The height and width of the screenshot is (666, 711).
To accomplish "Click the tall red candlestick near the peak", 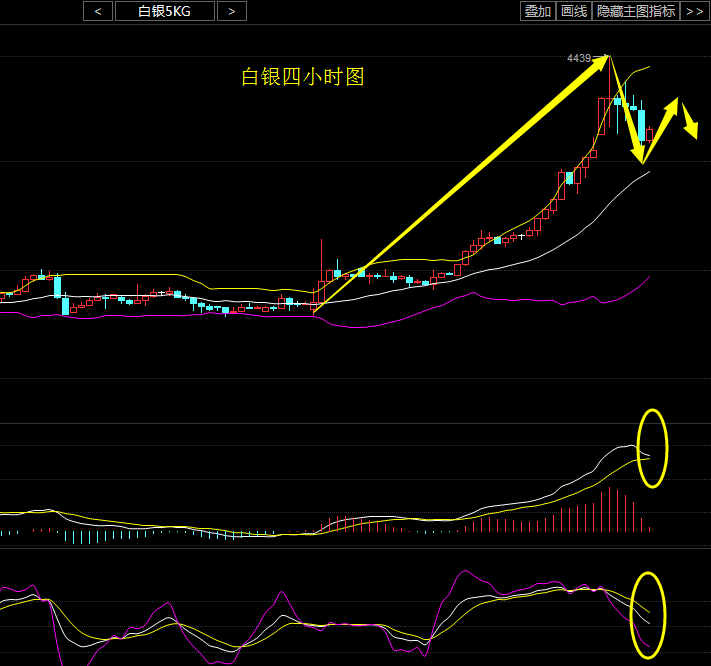I will [603, 115].
